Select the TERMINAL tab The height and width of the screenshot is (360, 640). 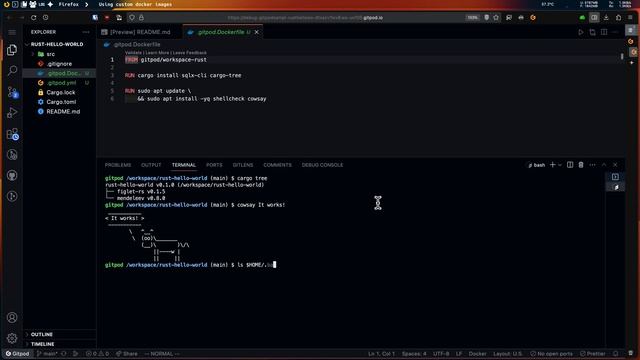(184, 165)
